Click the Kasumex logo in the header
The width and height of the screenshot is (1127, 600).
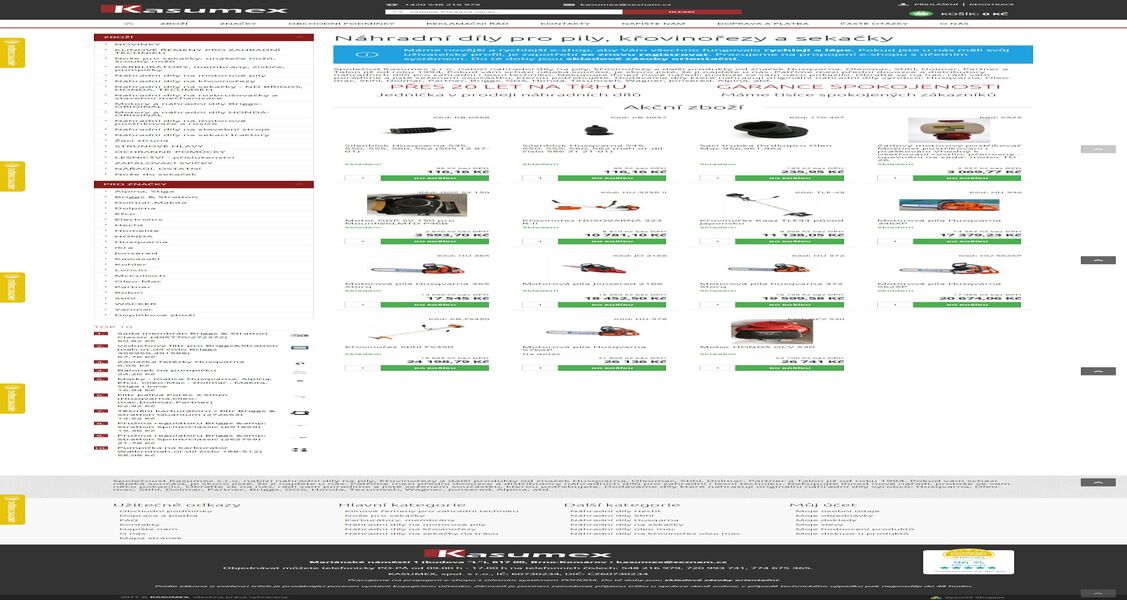coord(194,9)
